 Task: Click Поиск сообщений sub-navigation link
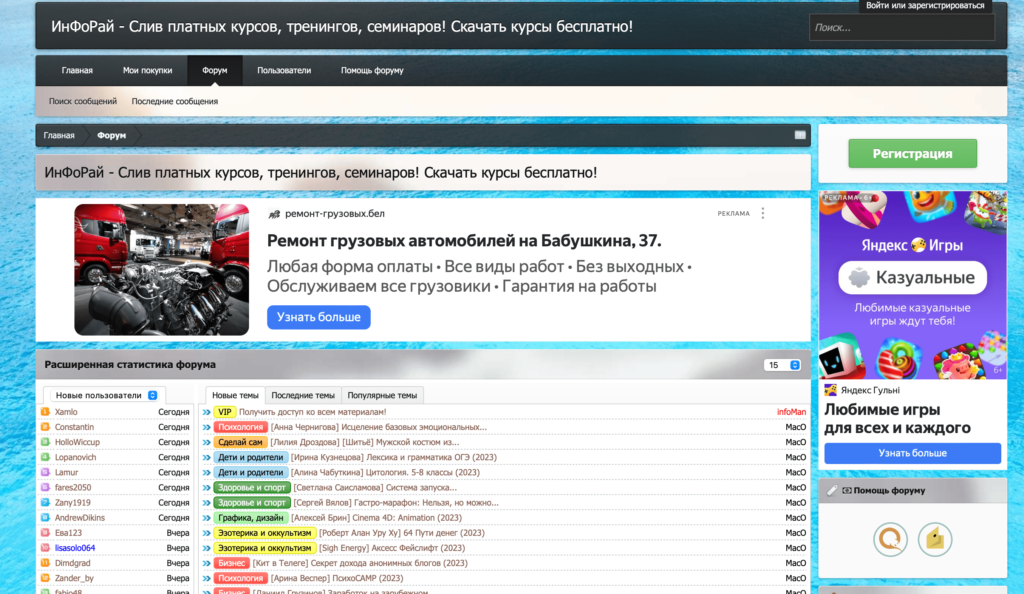[x=83, y=101]
